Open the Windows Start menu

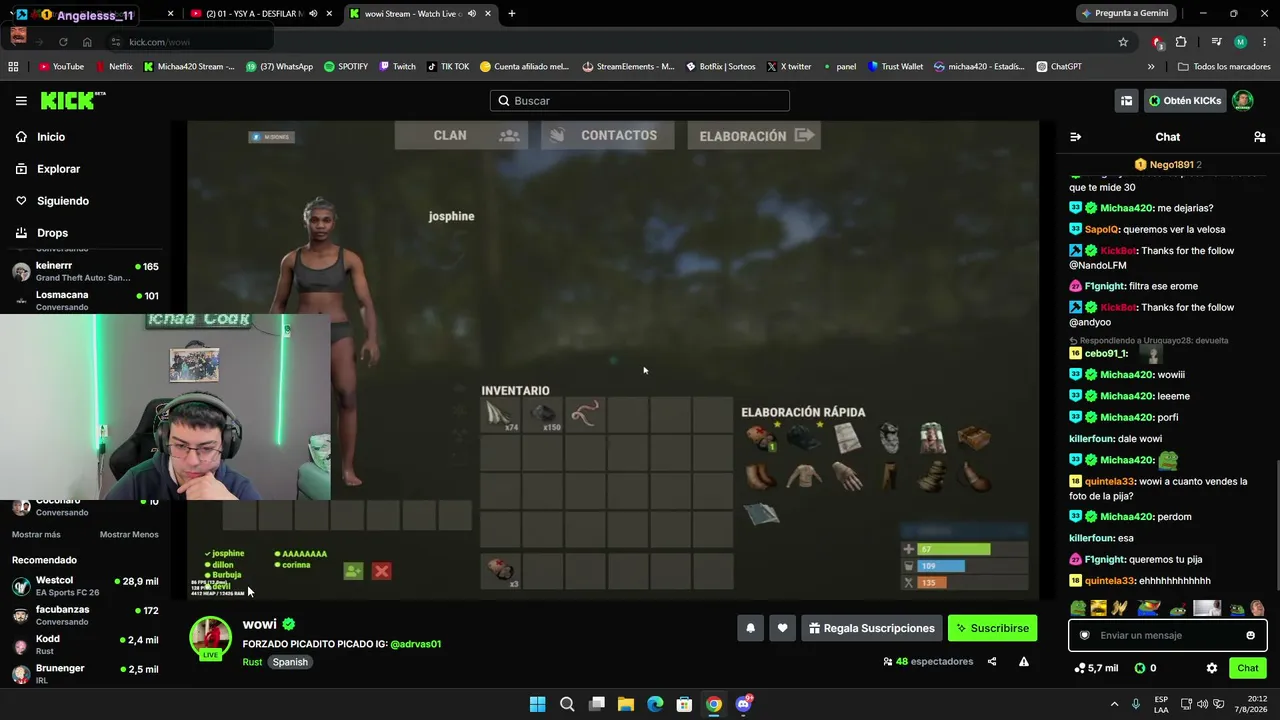tap(537, 704)
